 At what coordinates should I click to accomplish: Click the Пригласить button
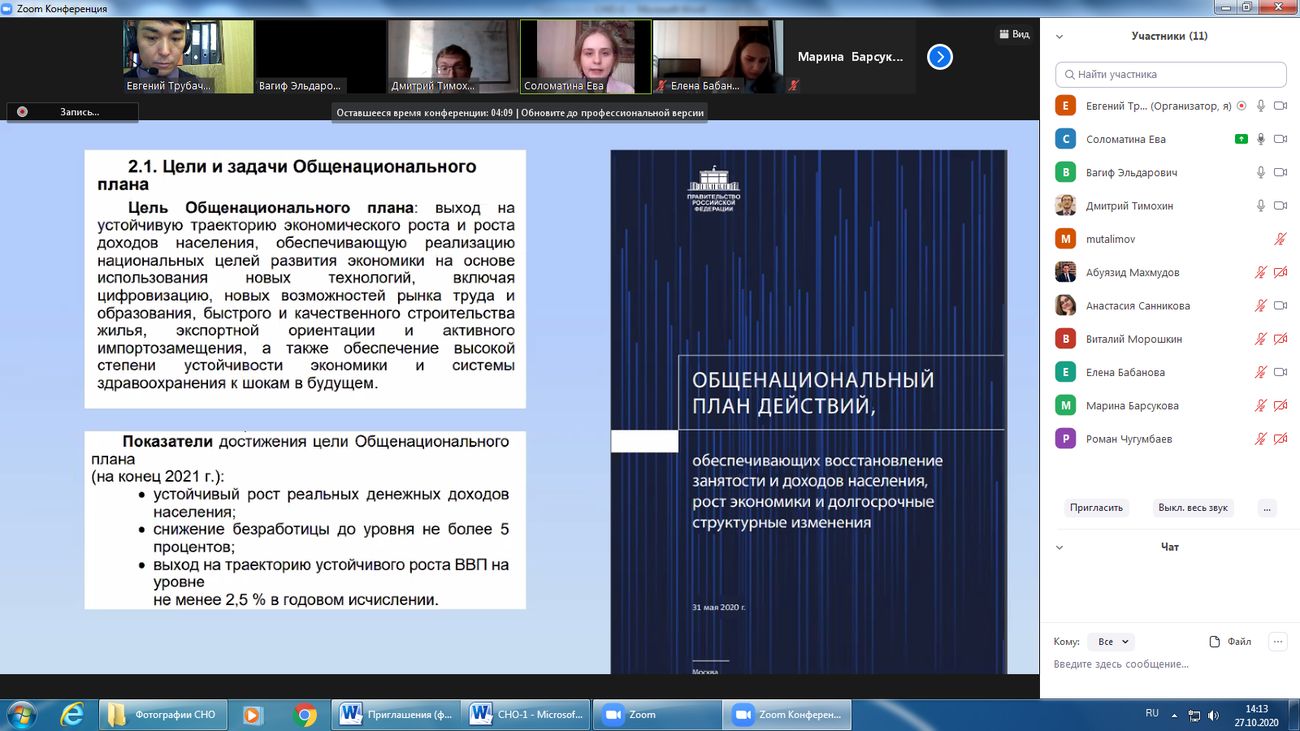pyautogui.click(x=1096, y=508)
